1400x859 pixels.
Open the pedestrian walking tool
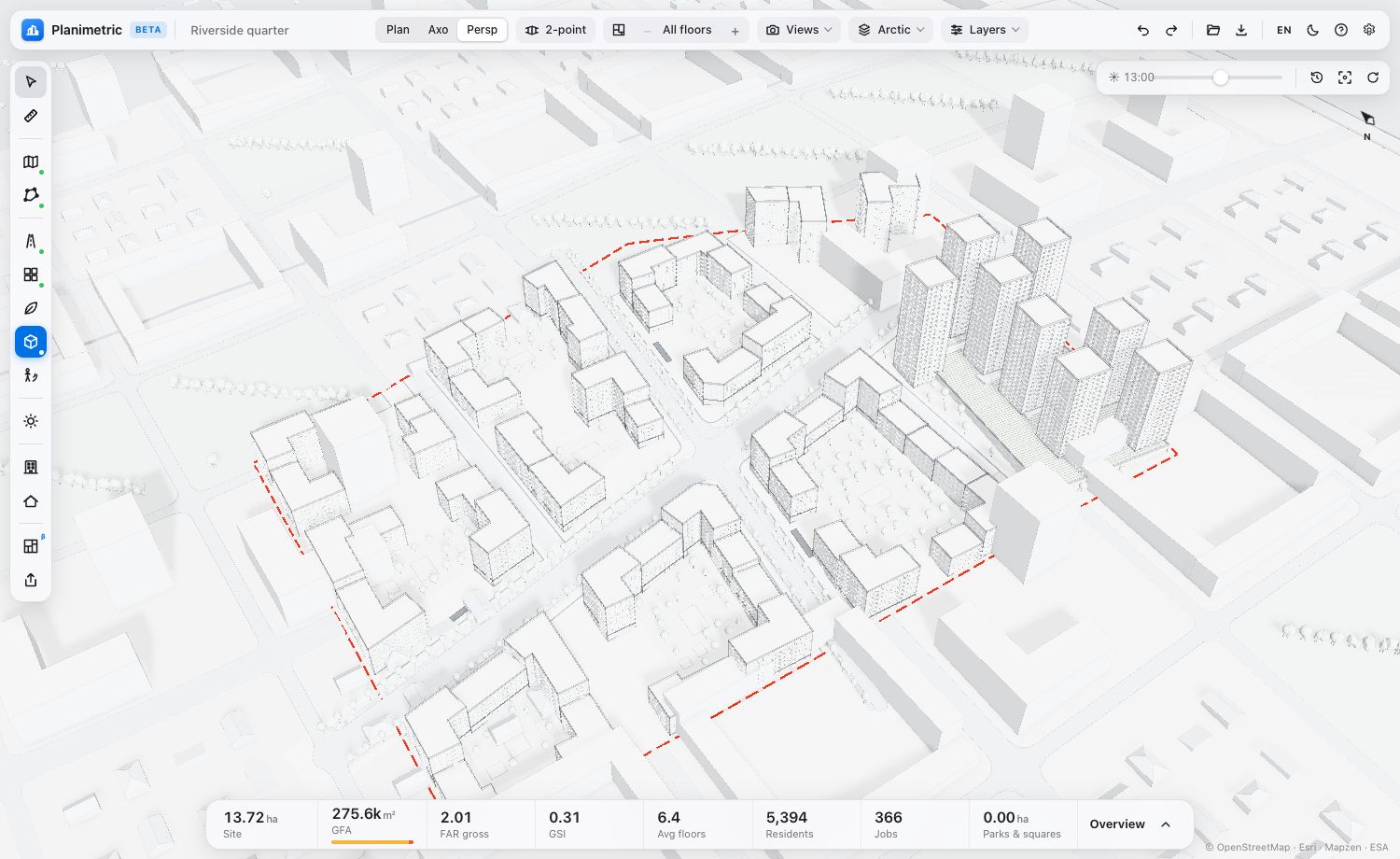[x=31, y=375]
